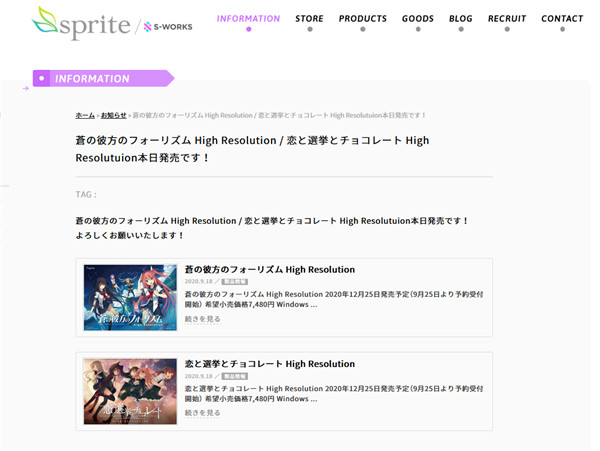Open the BLOG menu item
This screenshot has height=451, width=600.
[461, 19]
